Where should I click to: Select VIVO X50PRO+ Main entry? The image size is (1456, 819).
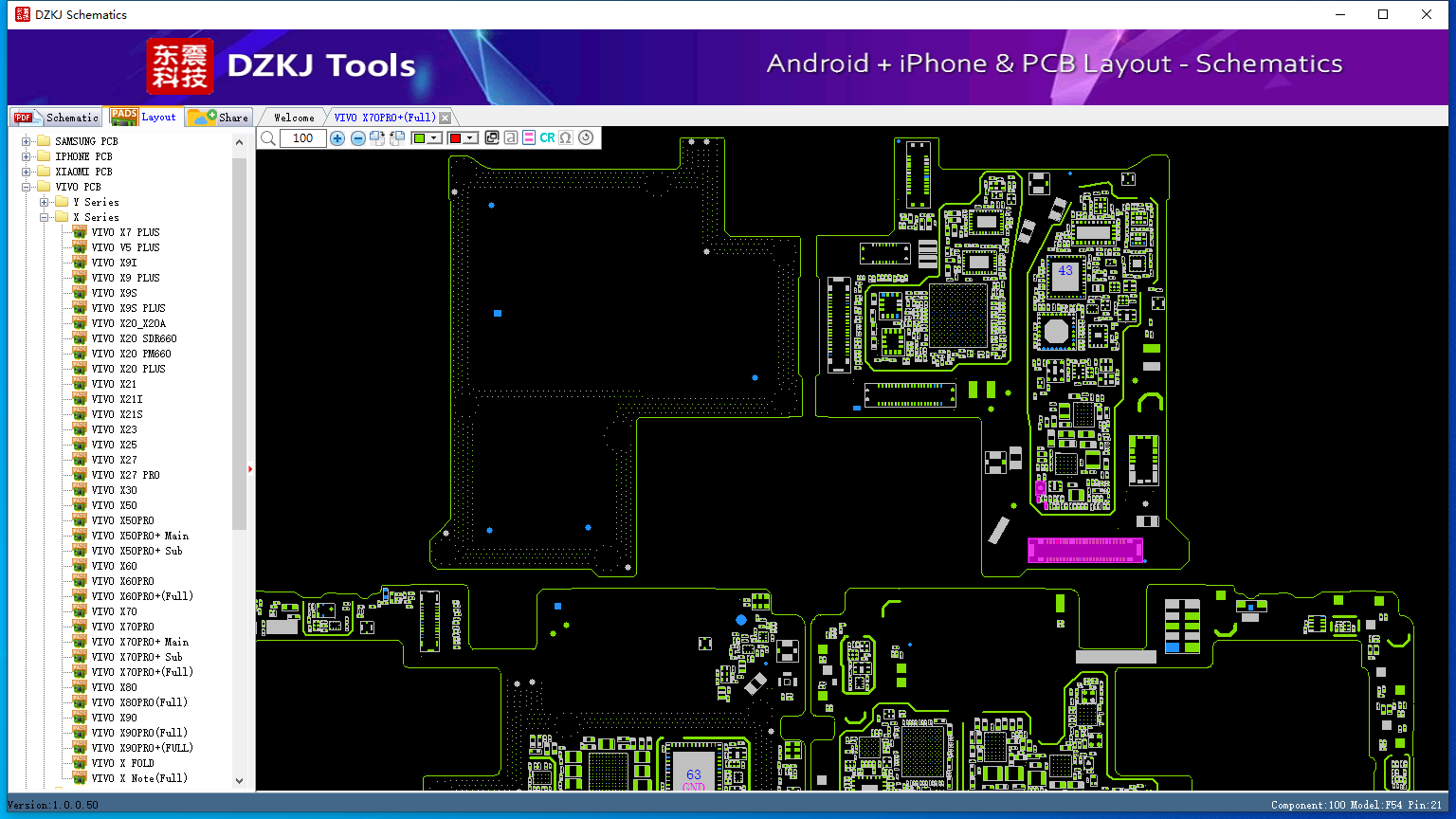140,536
